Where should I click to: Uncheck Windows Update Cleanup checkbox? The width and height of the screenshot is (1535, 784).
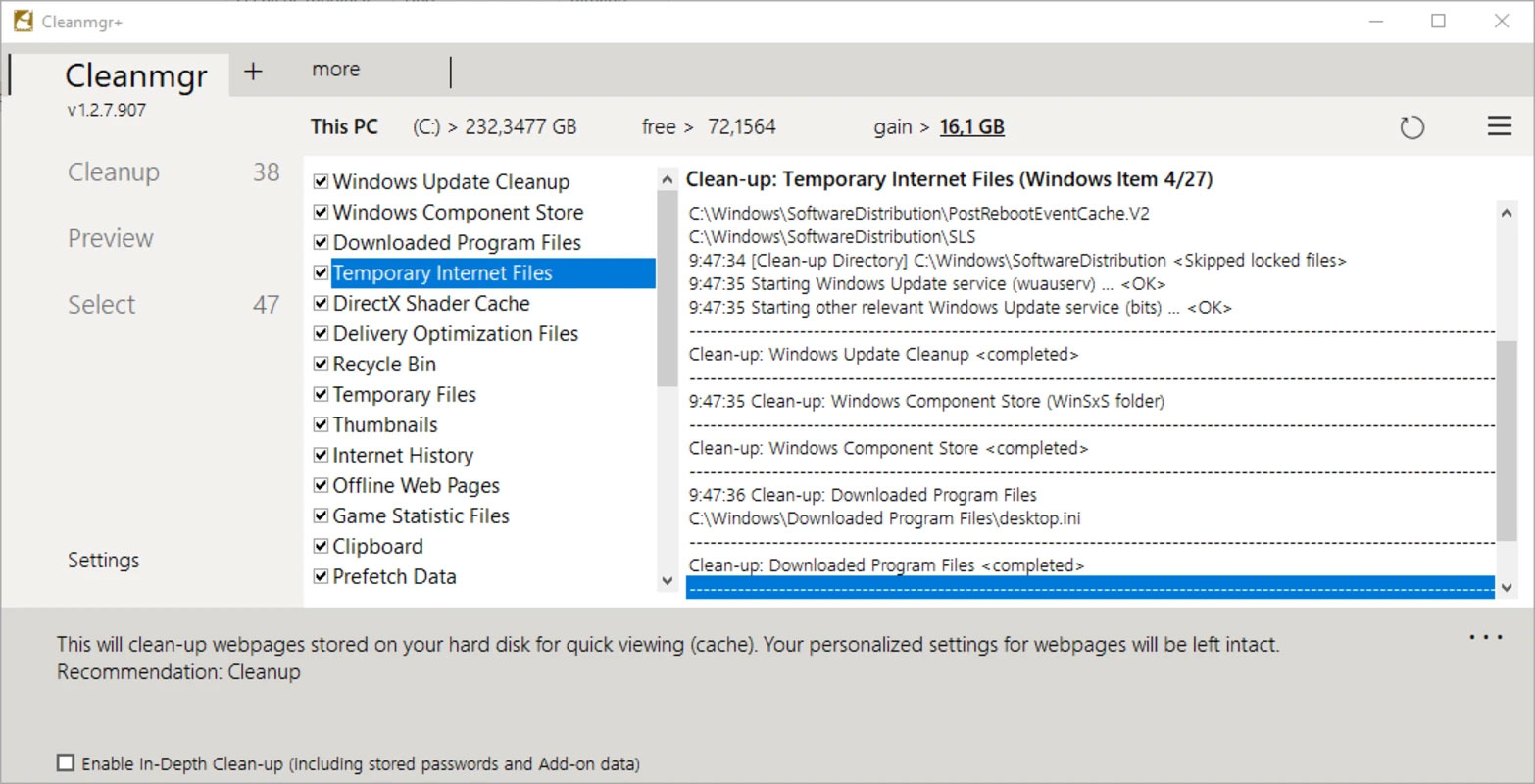click(321, 182)
